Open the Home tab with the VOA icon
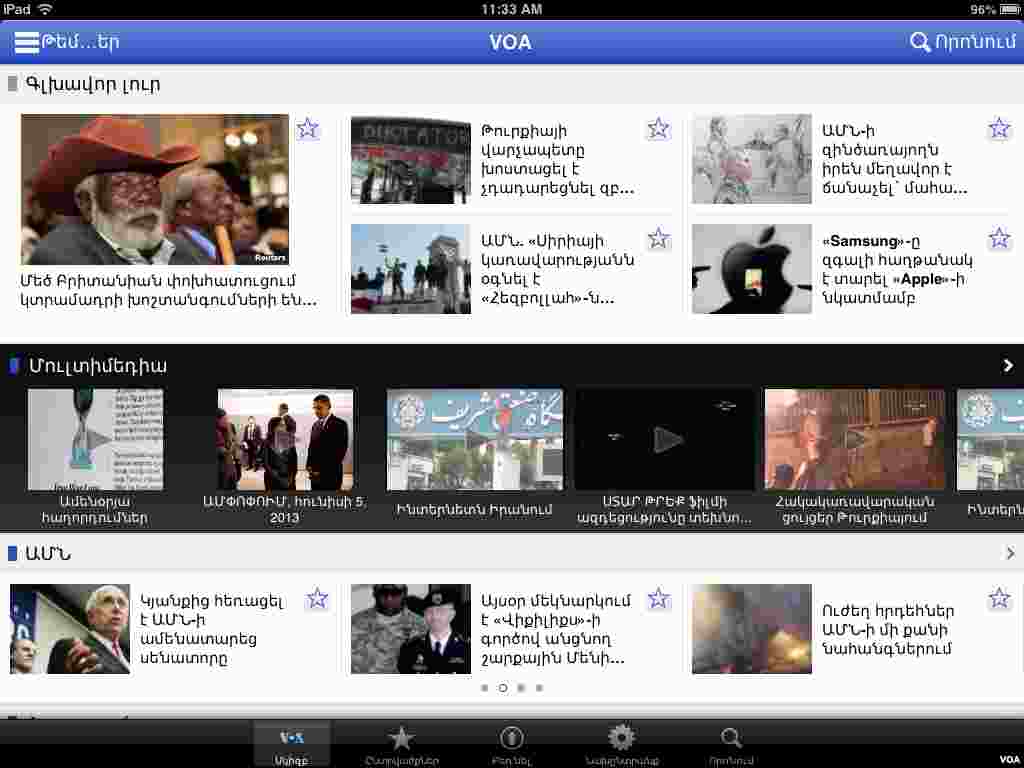Screen dimensions: 1024x768 [x=291, y=746]
